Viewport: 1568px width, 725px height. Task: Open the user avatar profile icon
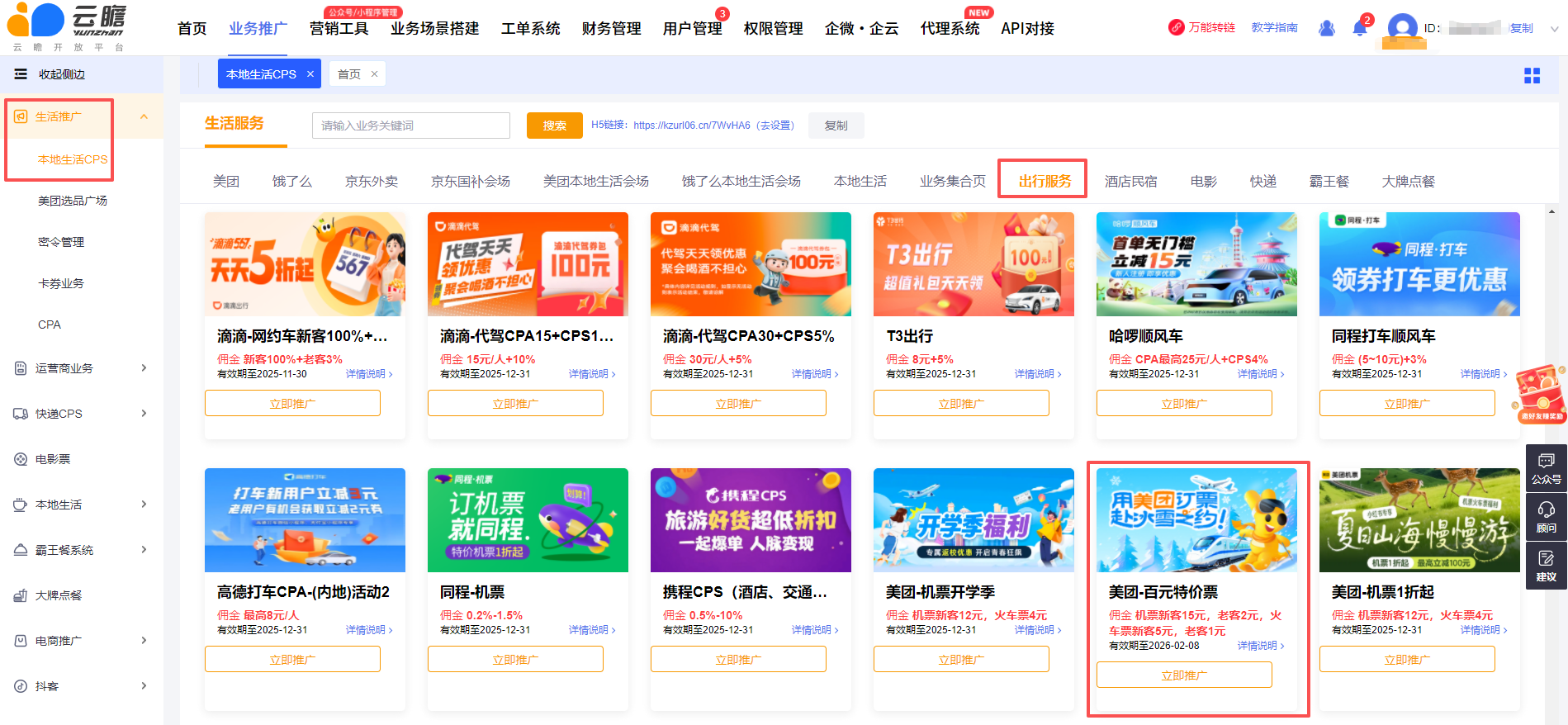click(1402, 28)
